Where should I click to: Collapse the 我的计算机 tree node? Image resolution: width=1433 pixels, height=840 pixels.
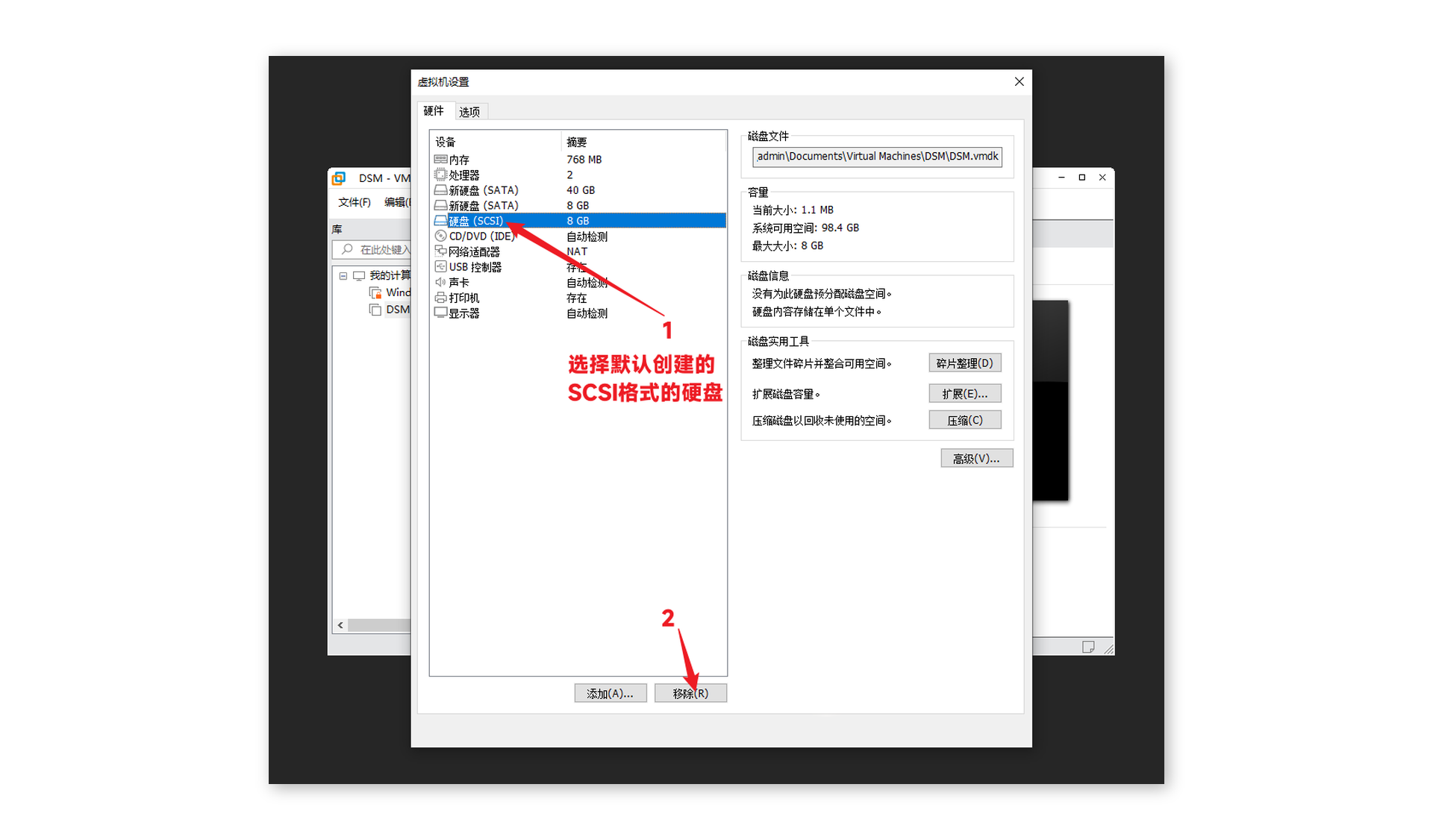343,276
